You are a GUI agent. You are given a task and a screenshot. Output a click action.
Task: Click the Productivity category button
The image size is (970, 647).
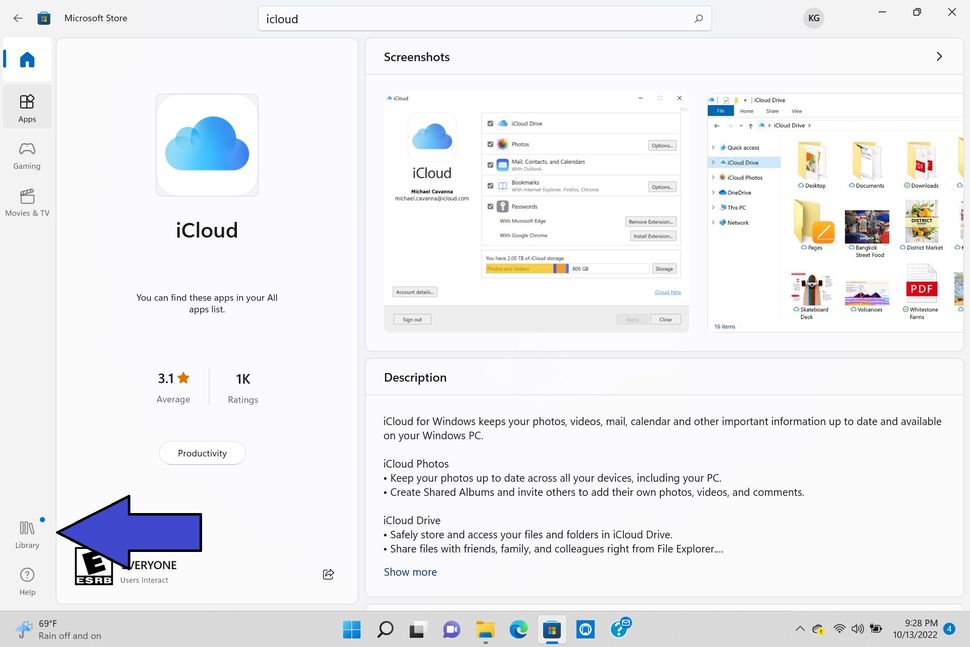coord(202,453)
